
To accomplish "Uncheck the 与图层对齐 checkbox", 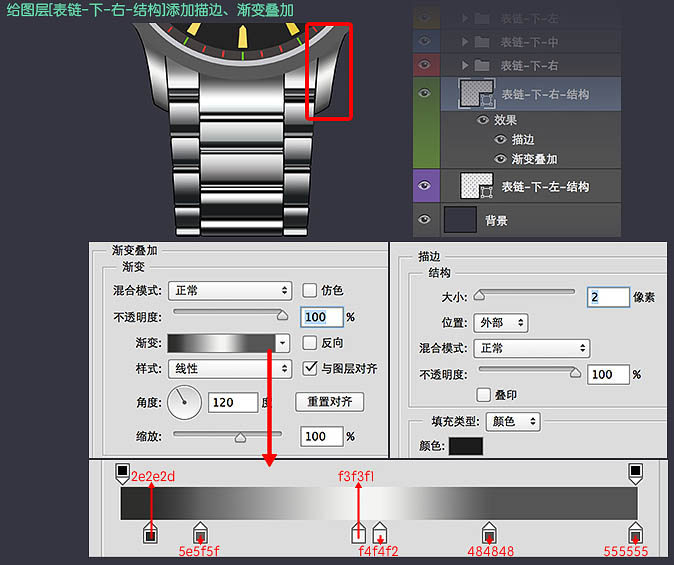I will 309,368.
